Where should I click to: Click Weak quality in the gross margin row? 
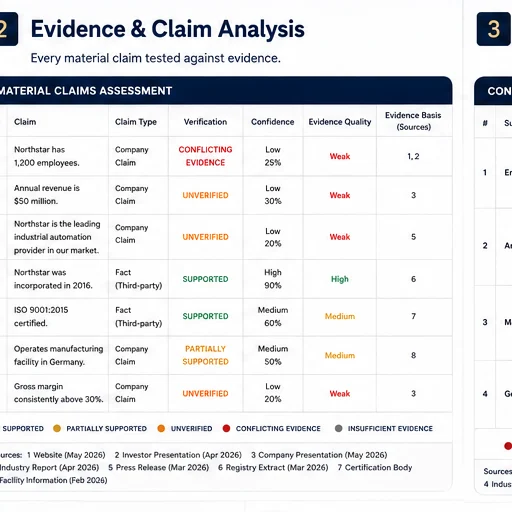coord(340,394)
